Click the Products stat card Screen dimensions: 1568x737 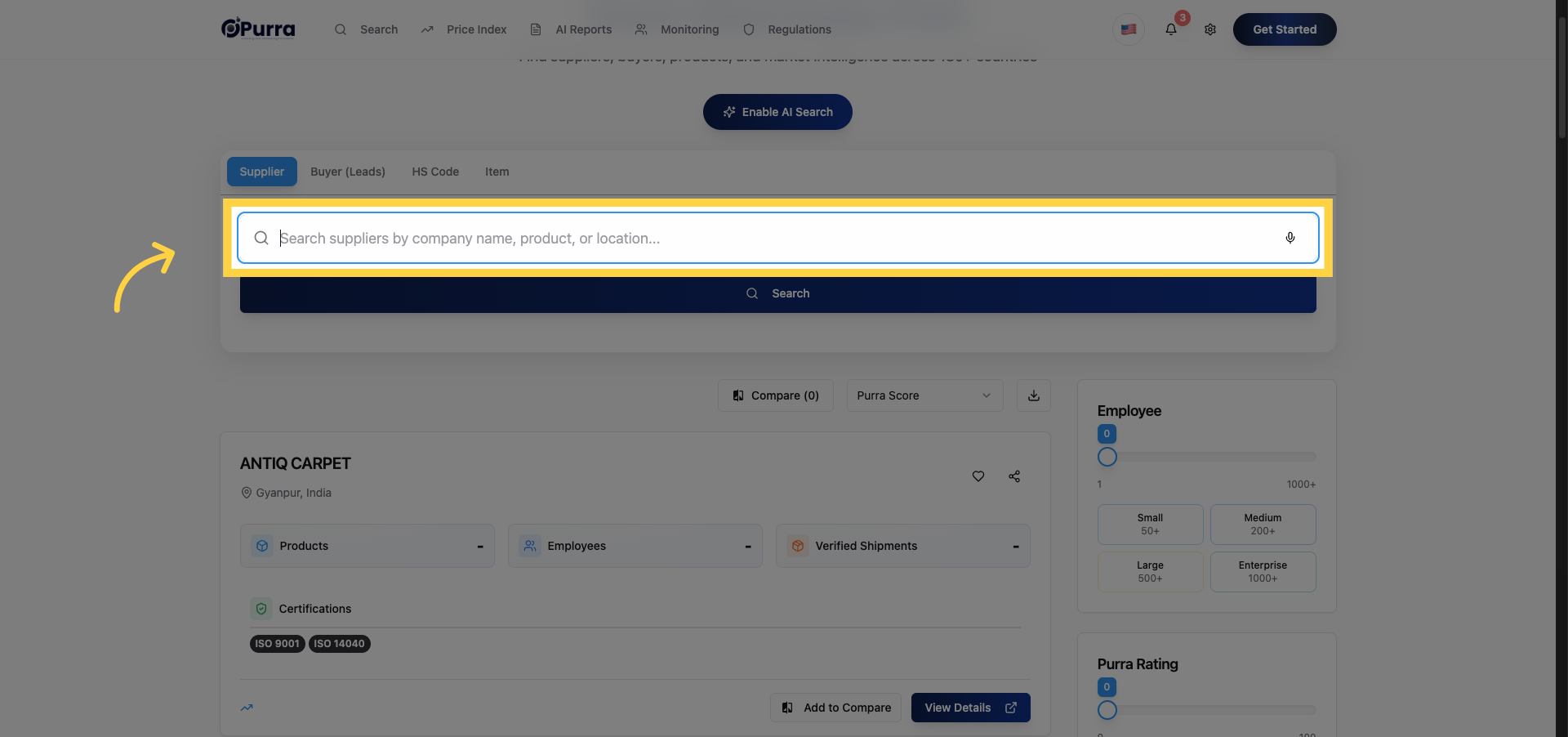point(367,546)
